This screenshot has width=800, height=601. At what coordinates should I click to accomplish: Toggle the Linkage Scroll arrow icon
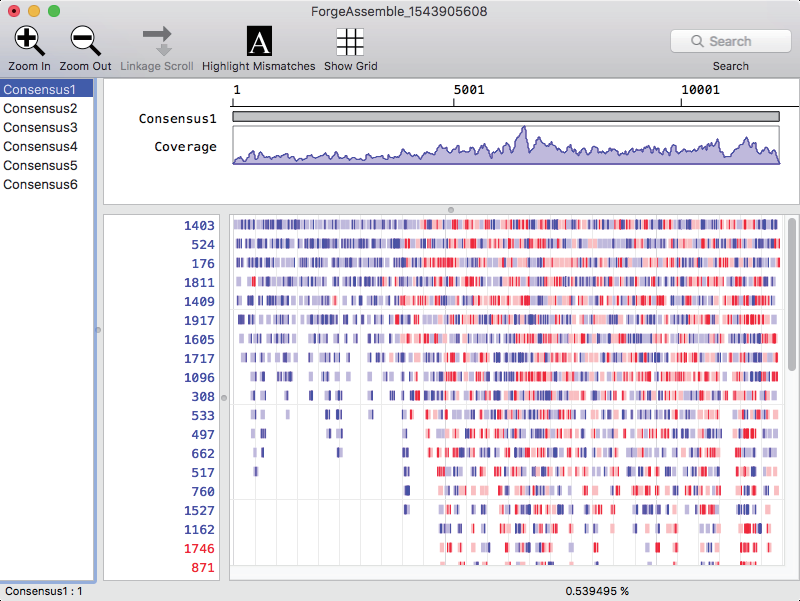click(157, 41)
